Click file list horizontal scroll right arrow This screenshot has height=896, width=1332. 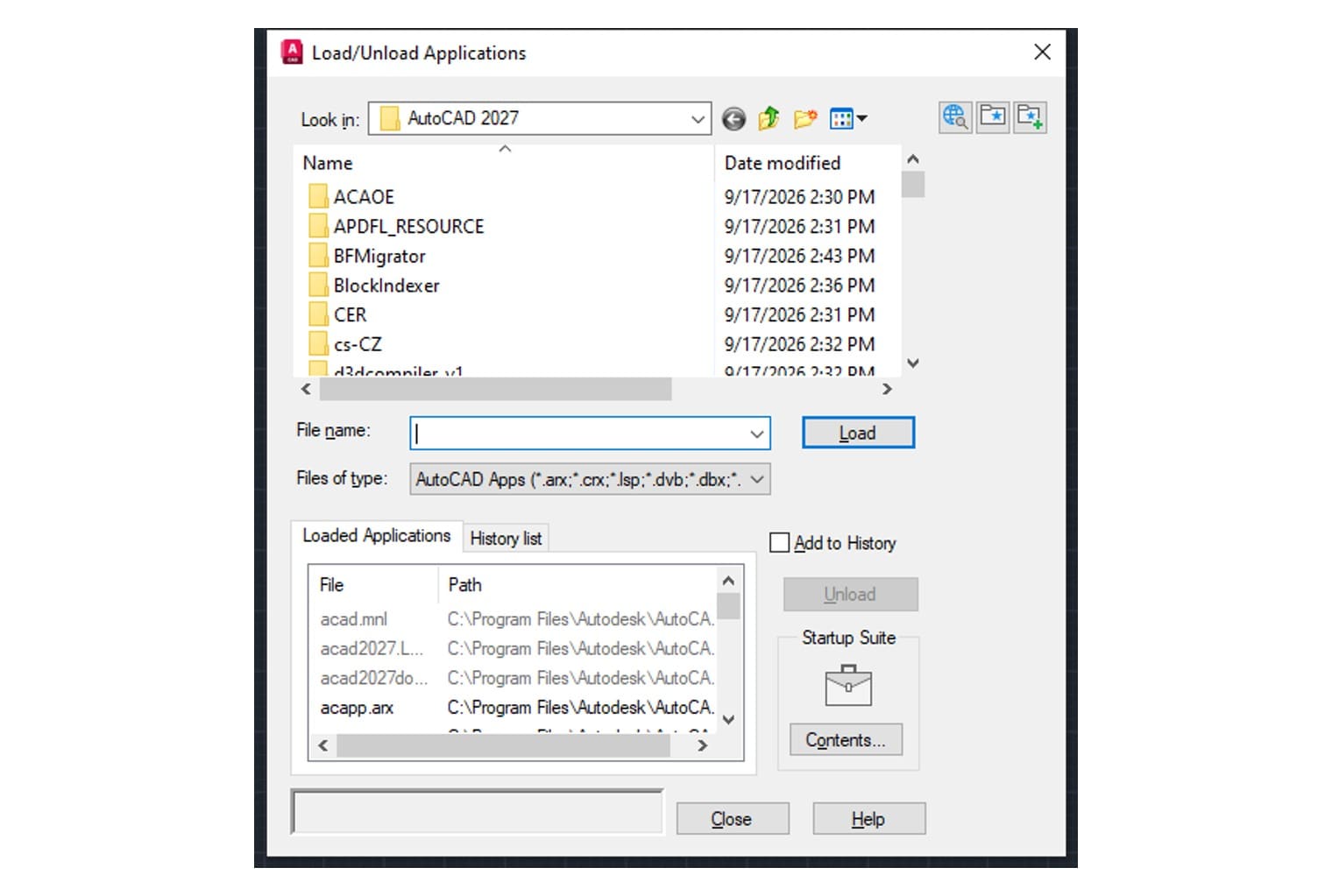click(x=887, y=389)
